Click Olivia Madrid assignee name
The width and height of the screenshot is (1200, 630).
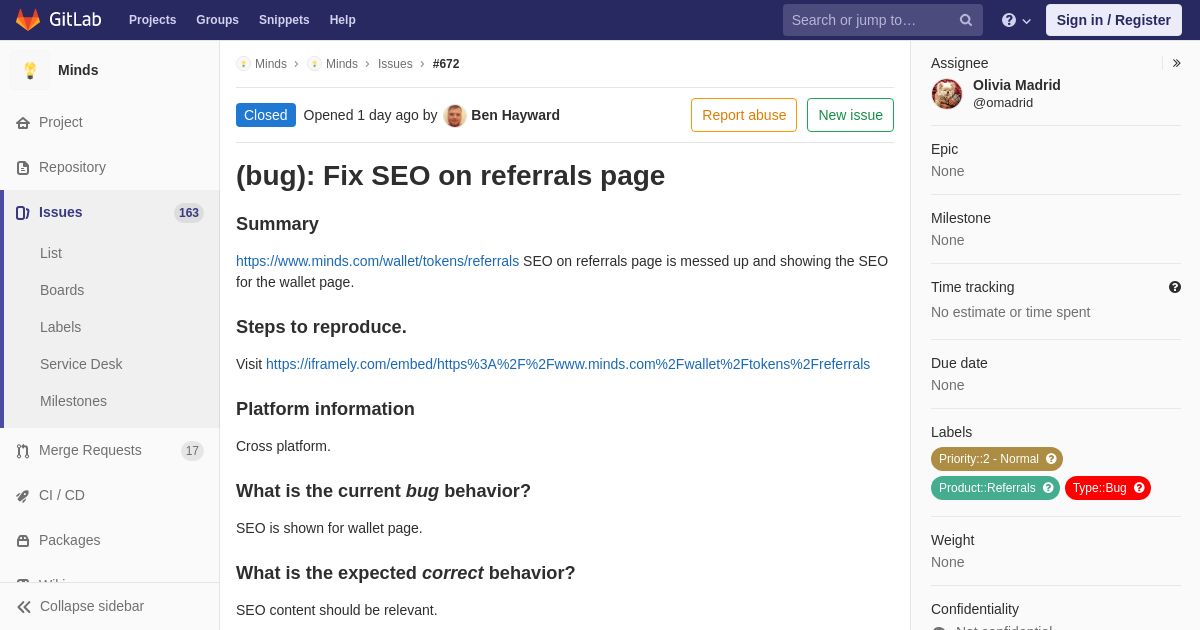1017,85
